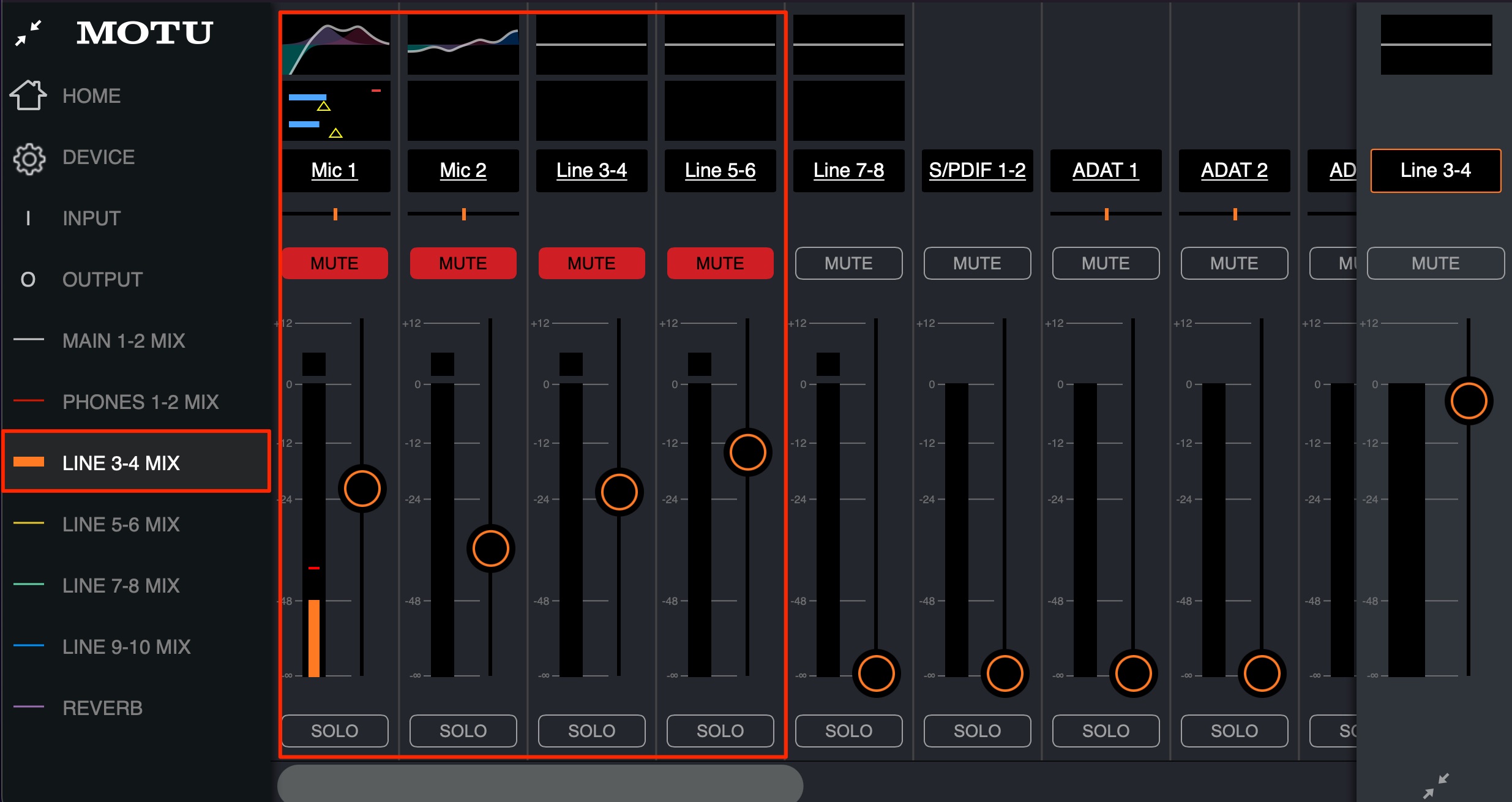This screenshot has width=1512, height=802.
Task: Solo the S/PDIF 1-2 channel
Action: pyautogui.click(x=978, y=731)
